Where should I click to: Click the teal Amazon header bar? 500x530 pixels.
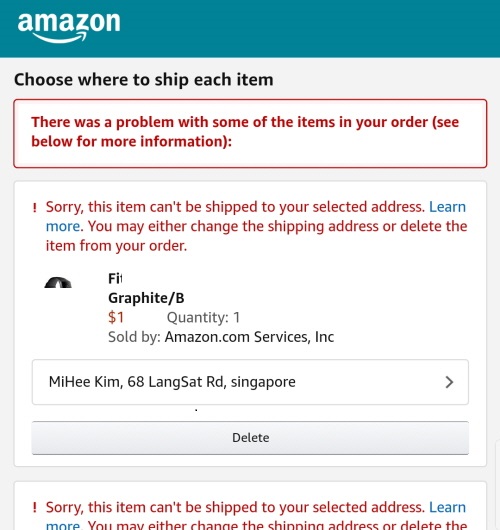[x=250, y=28]
